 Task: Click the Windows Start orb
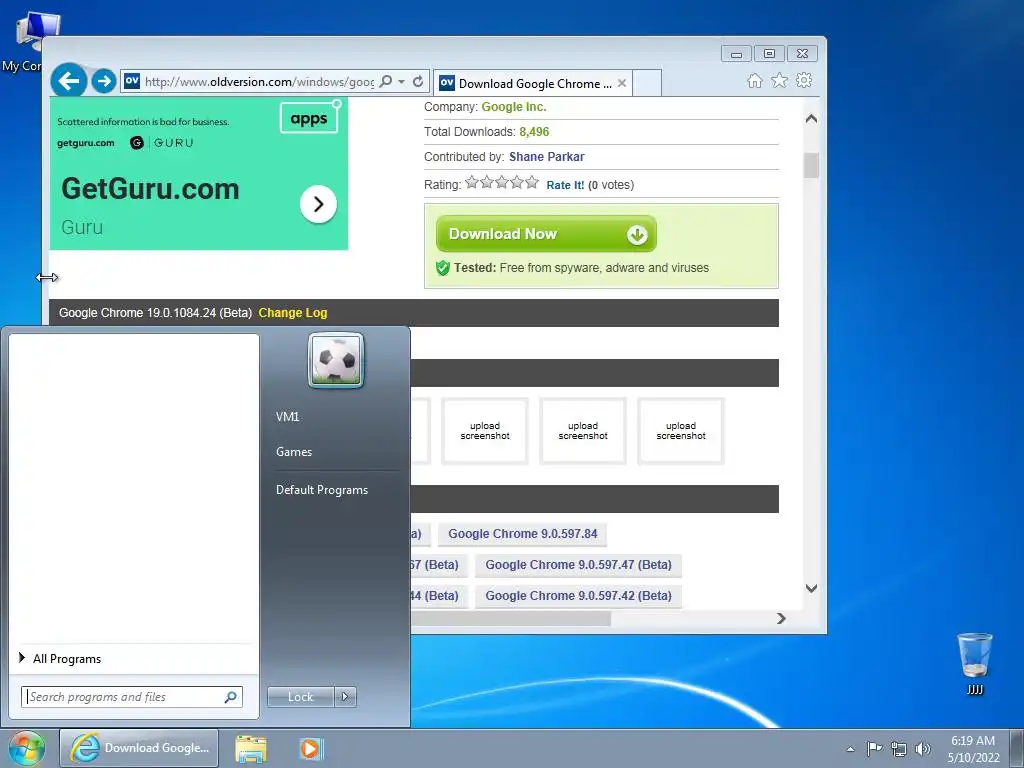26,748
